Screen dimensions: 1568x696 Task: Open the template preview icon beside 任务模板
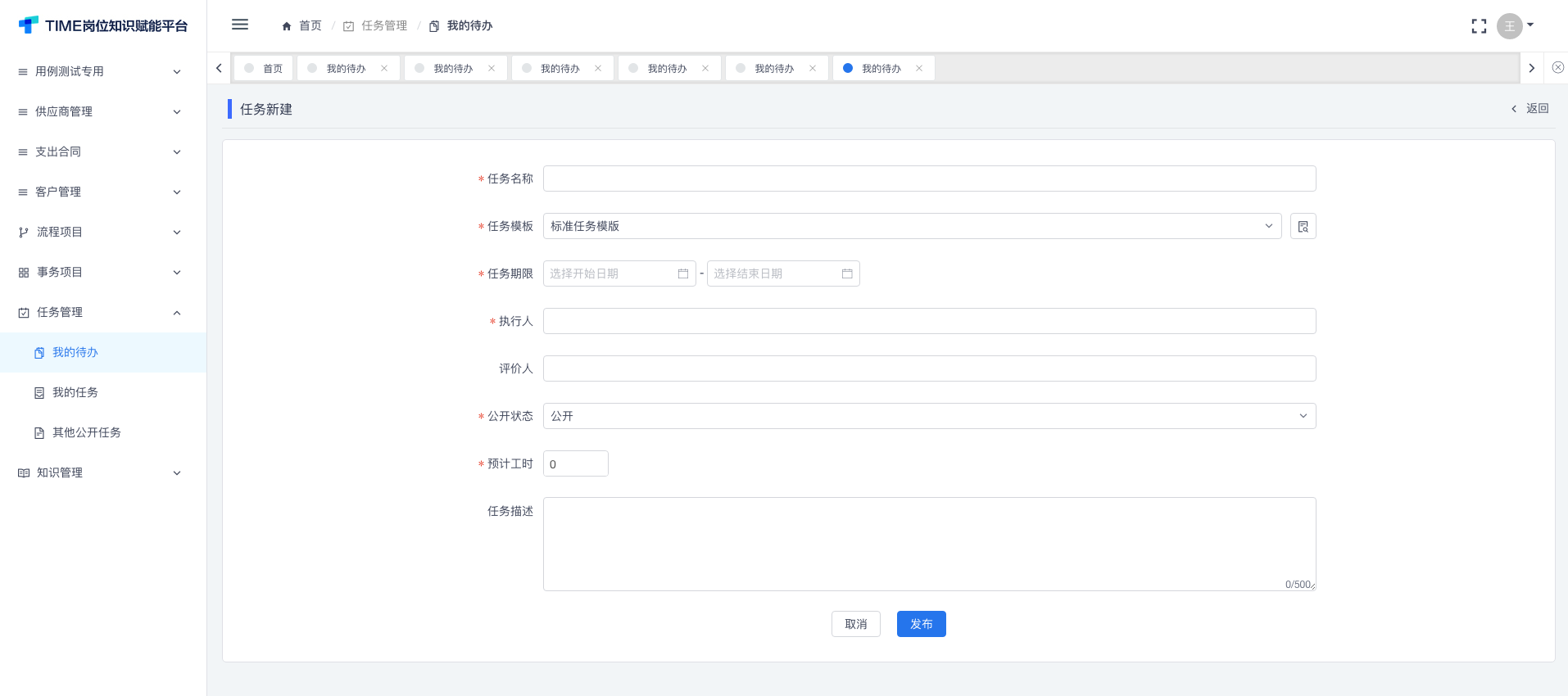[1303, 226]
